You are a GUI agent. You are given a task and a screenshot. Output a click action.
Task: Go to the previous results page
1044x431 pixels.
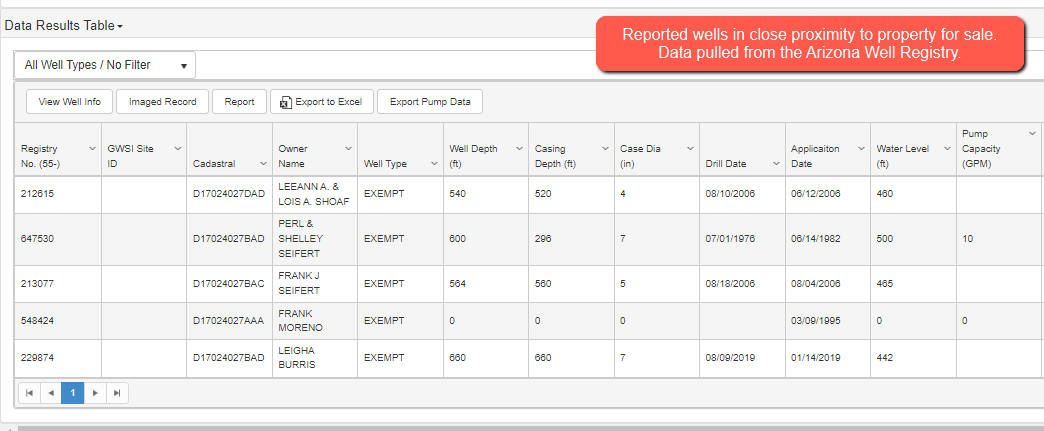(x=51, y=393)
